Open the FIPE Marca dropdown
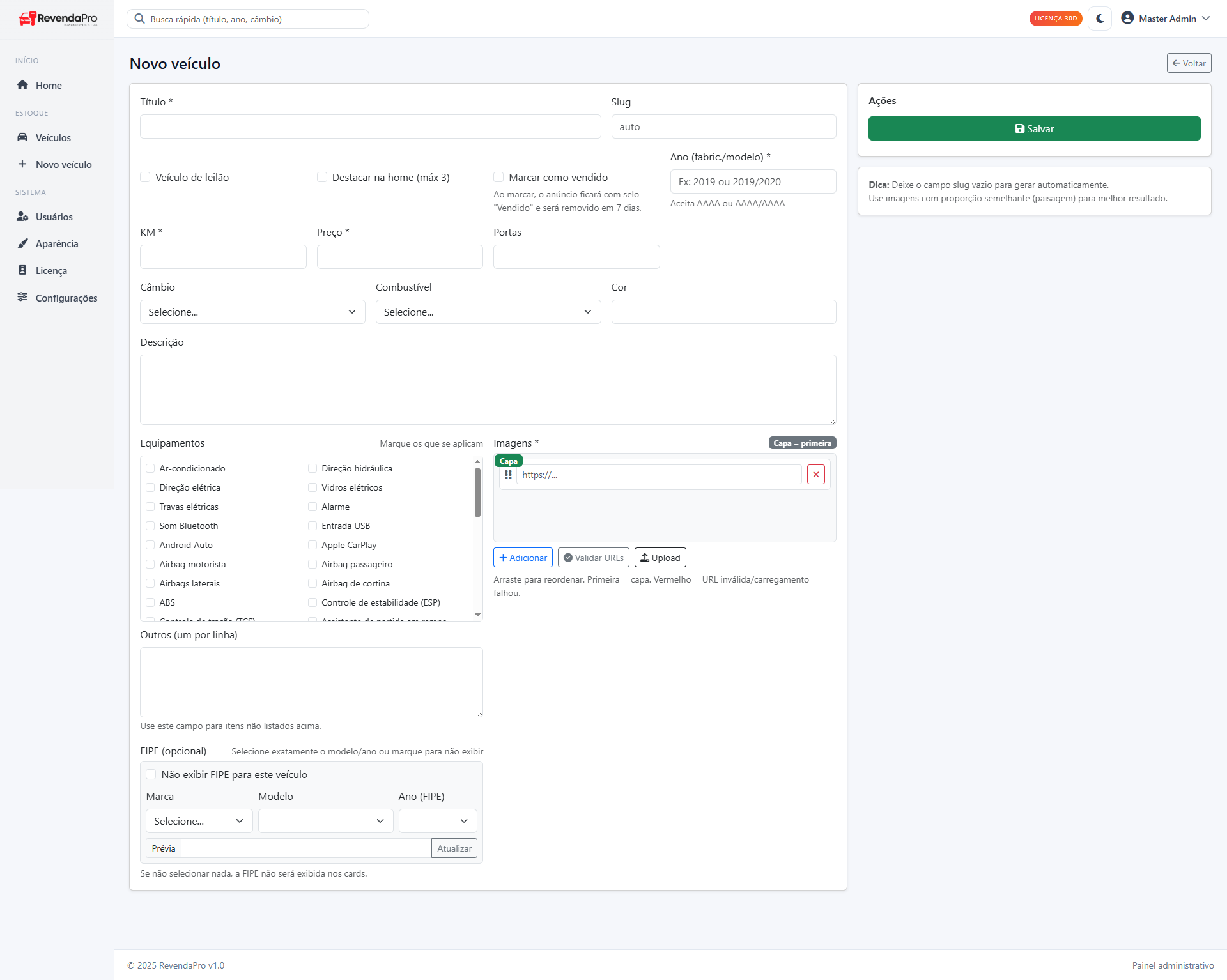Screen dimensions: 1227x980 click(199, 821)
